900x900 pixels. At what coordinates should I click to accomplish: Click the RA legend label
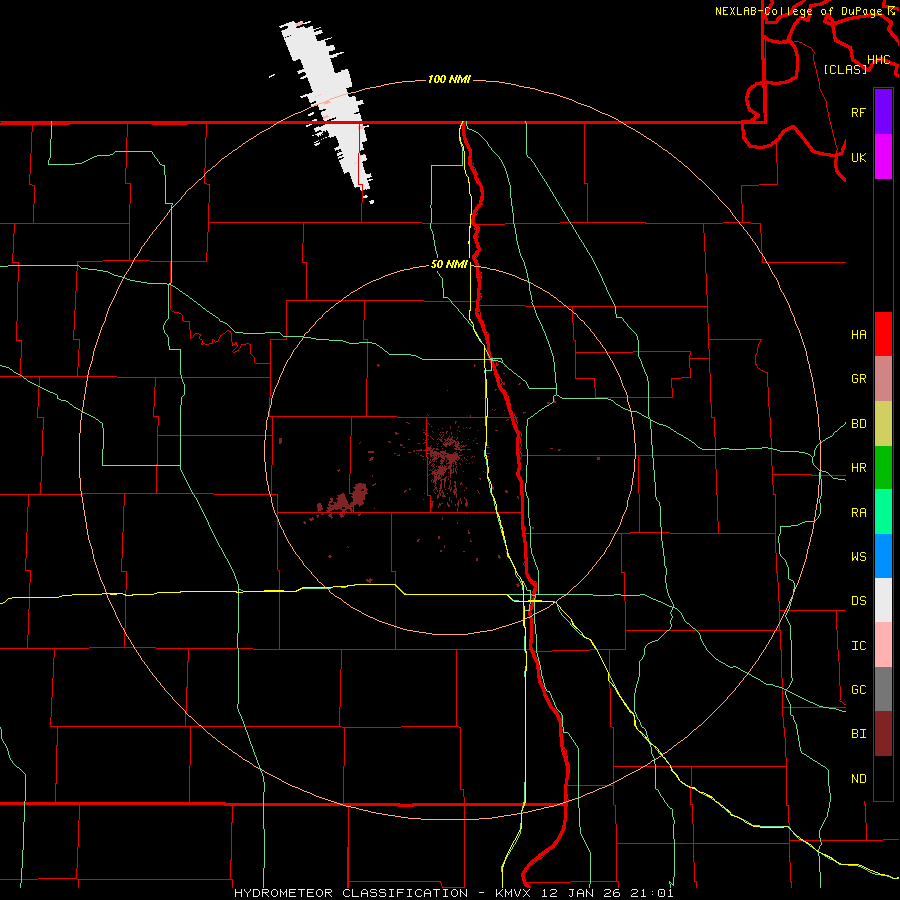(x=858, y=513)
